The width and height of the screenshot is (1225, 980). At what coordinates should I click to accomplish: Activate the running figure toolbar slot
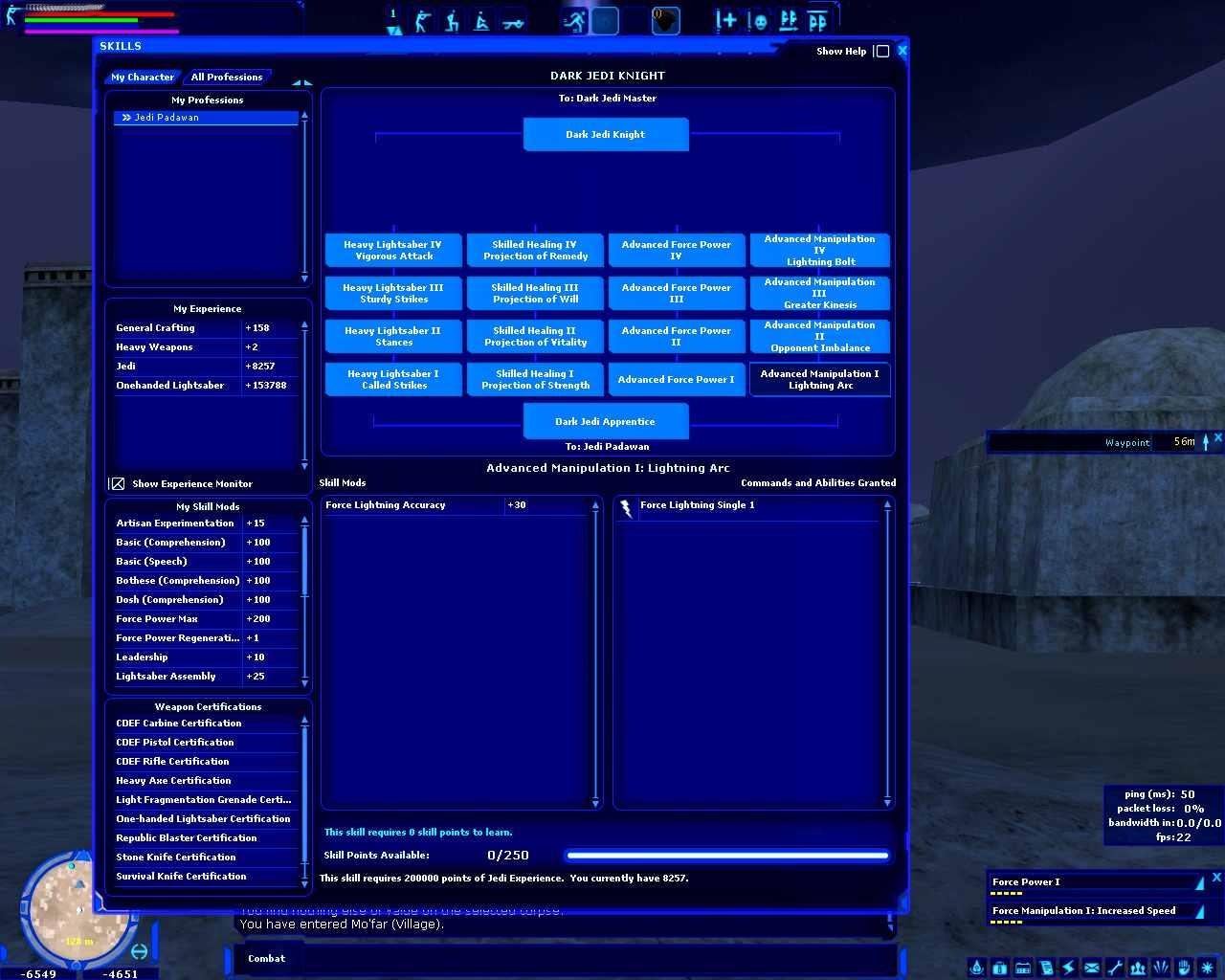click(574, 20)
